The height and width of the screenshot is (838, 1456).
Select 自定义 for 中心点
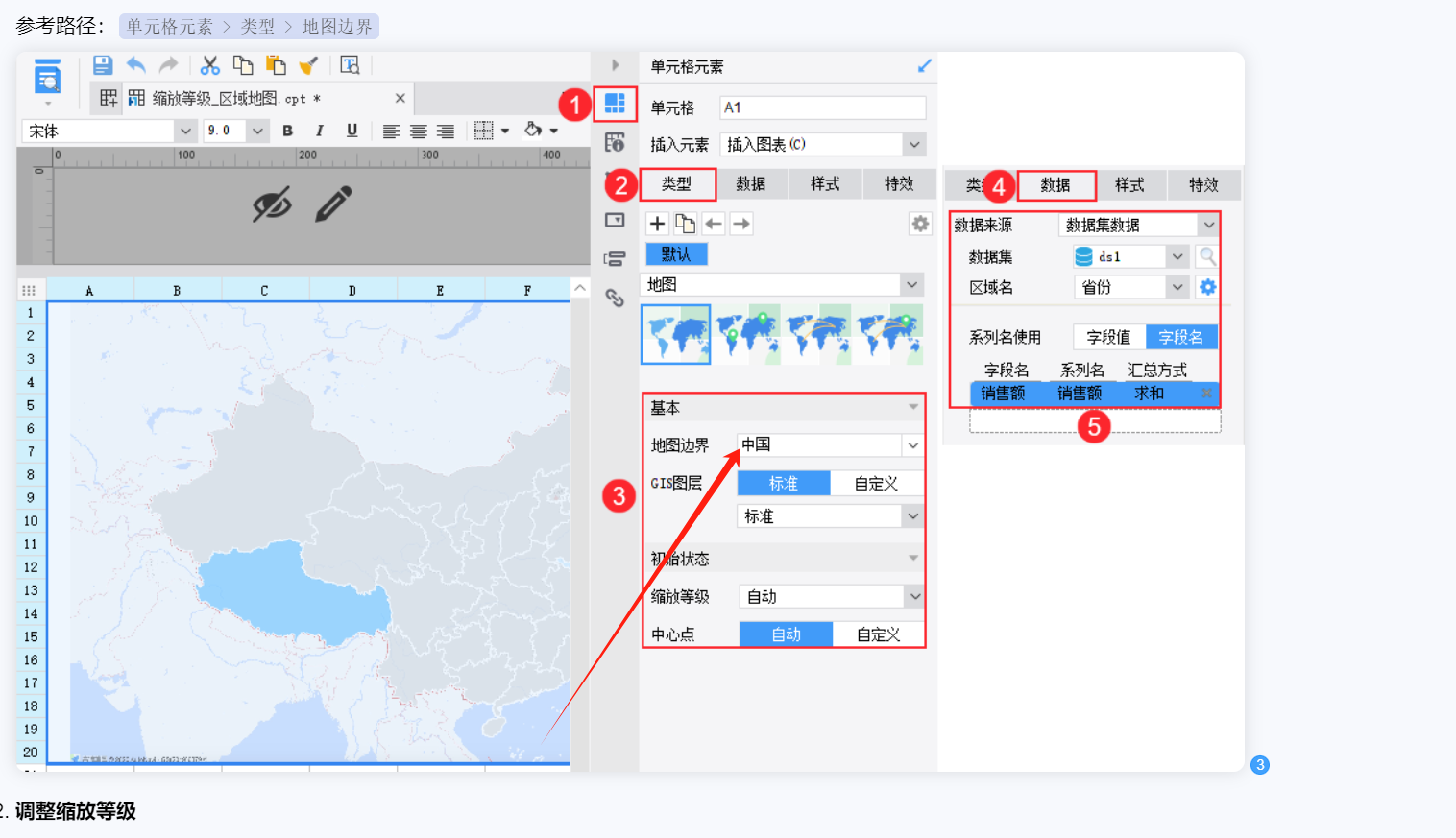(878, 634)
